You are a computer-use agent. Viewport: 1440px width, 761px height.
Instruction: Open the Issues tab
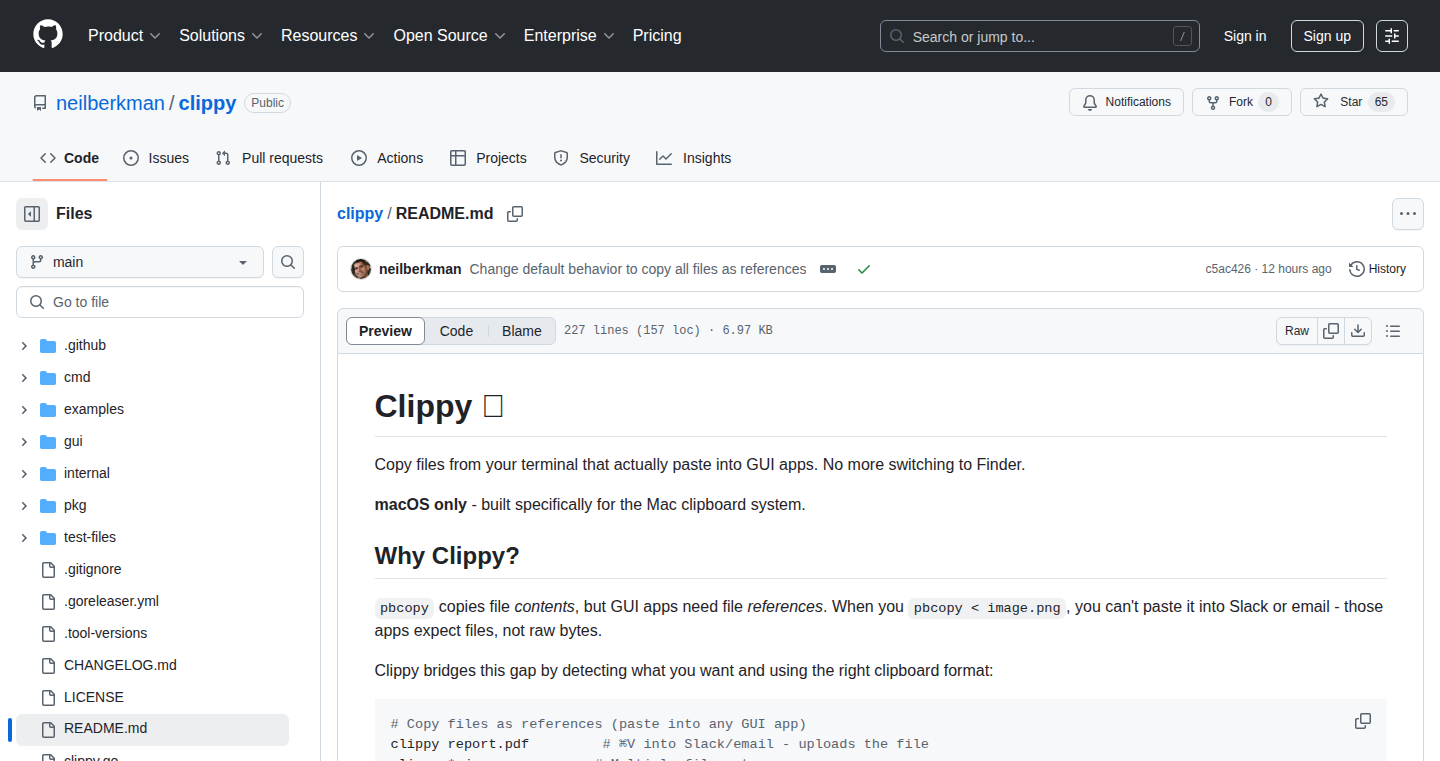tap(156, 158)
